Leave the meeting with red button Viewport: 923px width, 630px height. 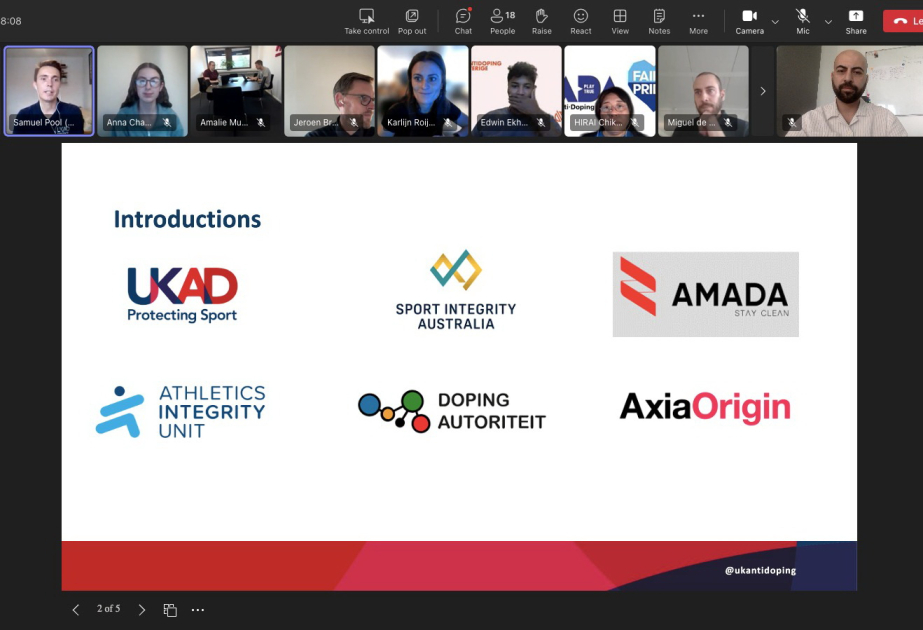(903, 21)
